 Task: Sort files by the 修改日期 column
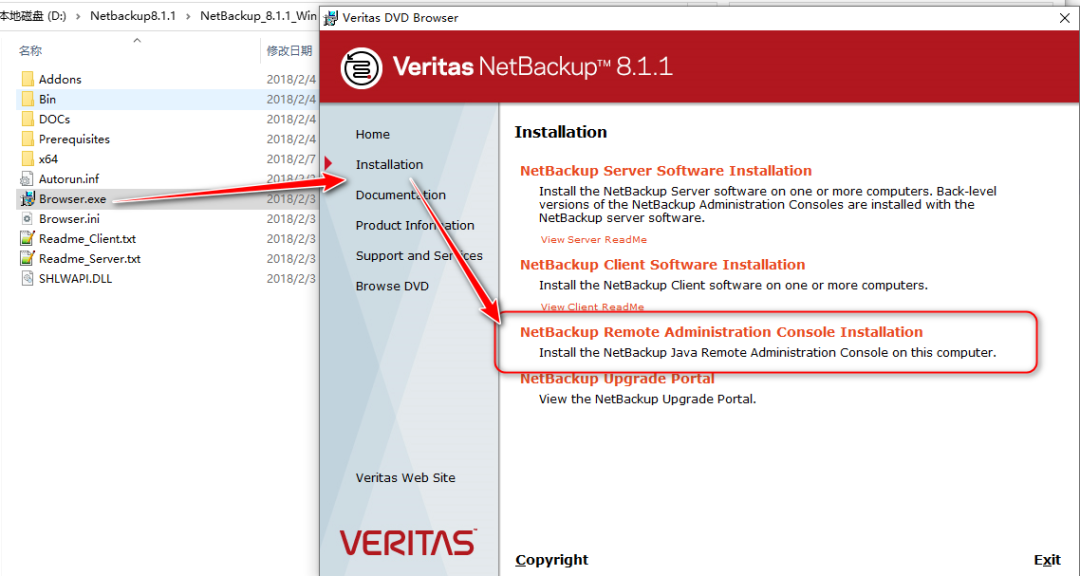pos(290,50)
